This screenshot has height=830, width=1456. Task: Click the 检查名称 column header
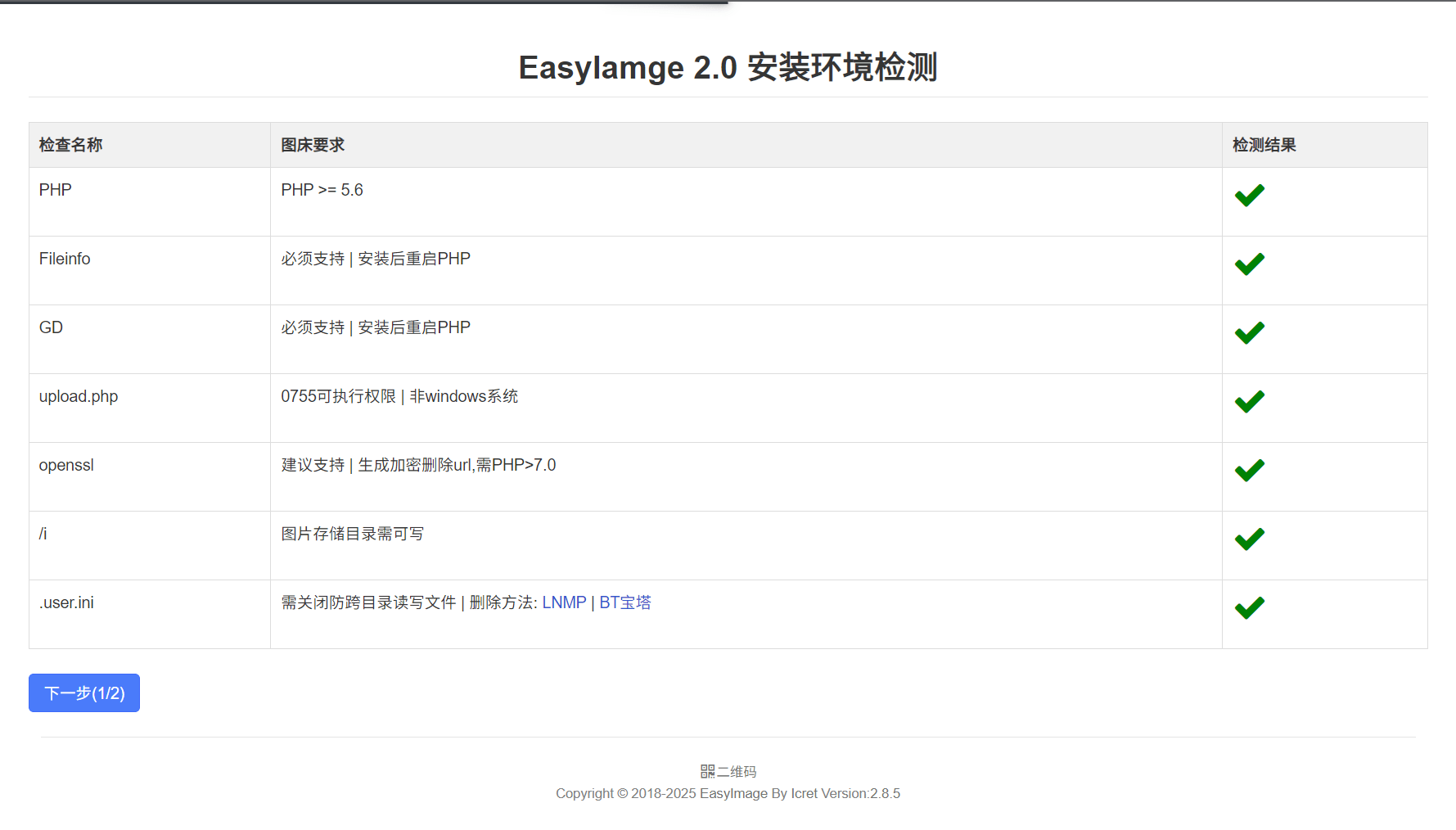(71, 145)
